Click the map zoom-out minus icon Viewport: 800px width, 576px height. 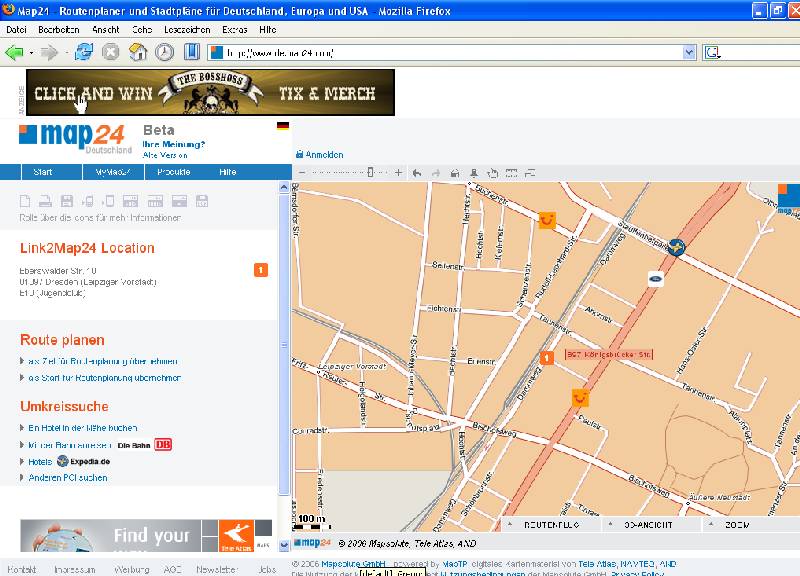301,173
